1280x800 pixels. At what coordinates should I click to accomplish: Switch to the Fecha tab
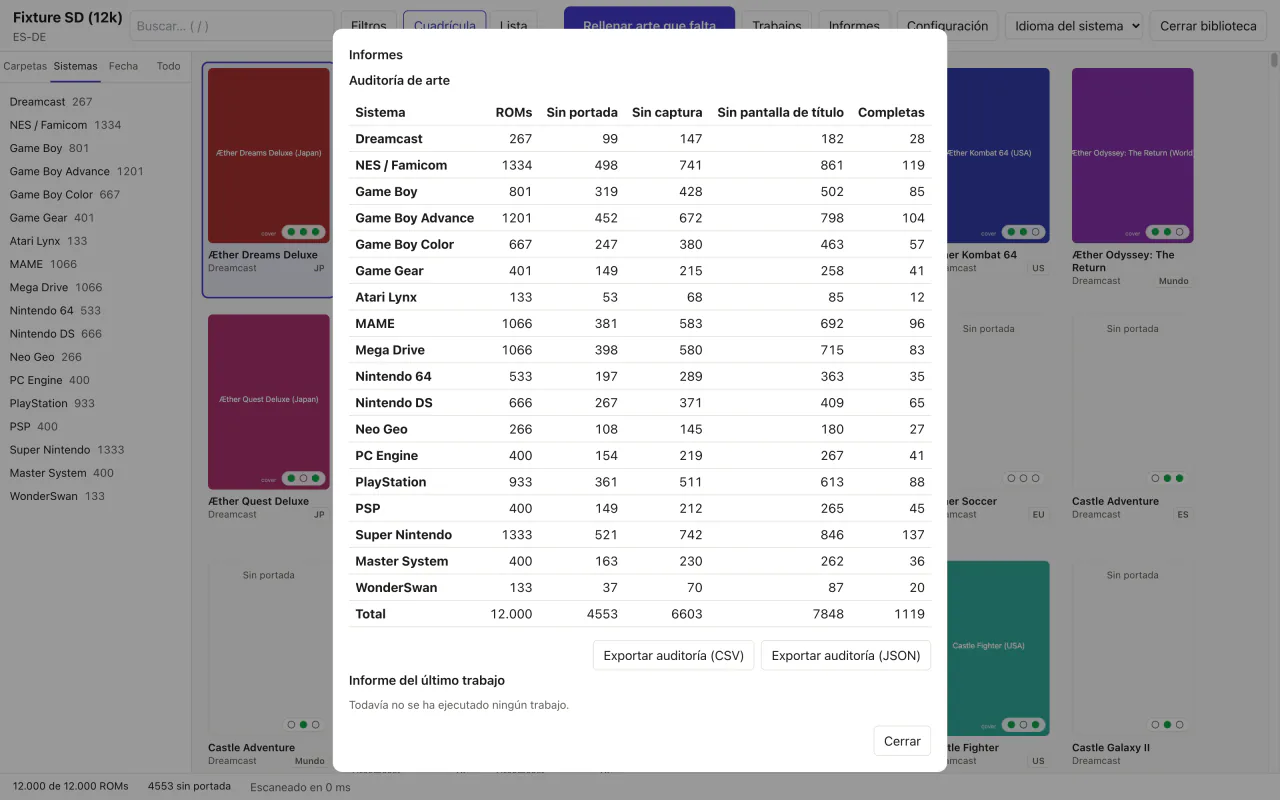(124, 66)
